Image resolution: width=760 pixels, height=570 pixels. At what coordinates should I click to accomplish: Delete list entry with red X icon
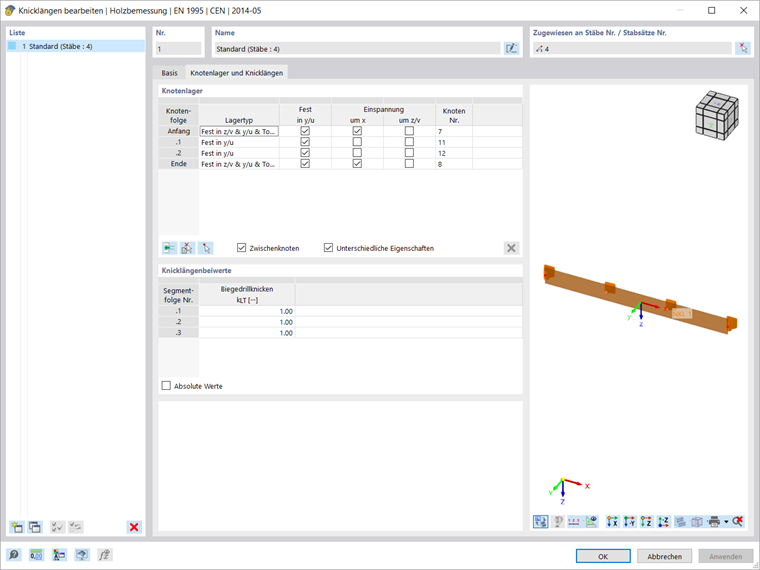coord(134,527)
